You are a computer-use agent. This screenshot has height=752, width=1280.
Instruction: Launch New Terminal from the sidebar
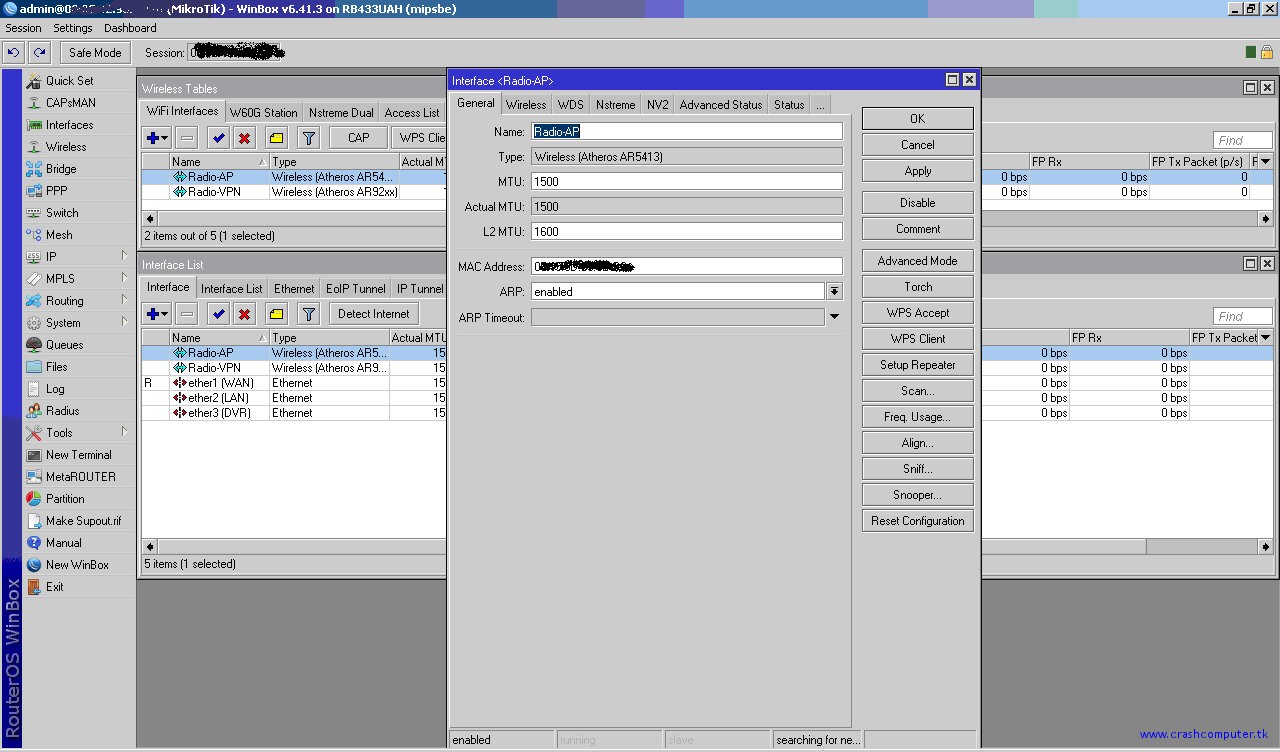[x=78, y=455]
